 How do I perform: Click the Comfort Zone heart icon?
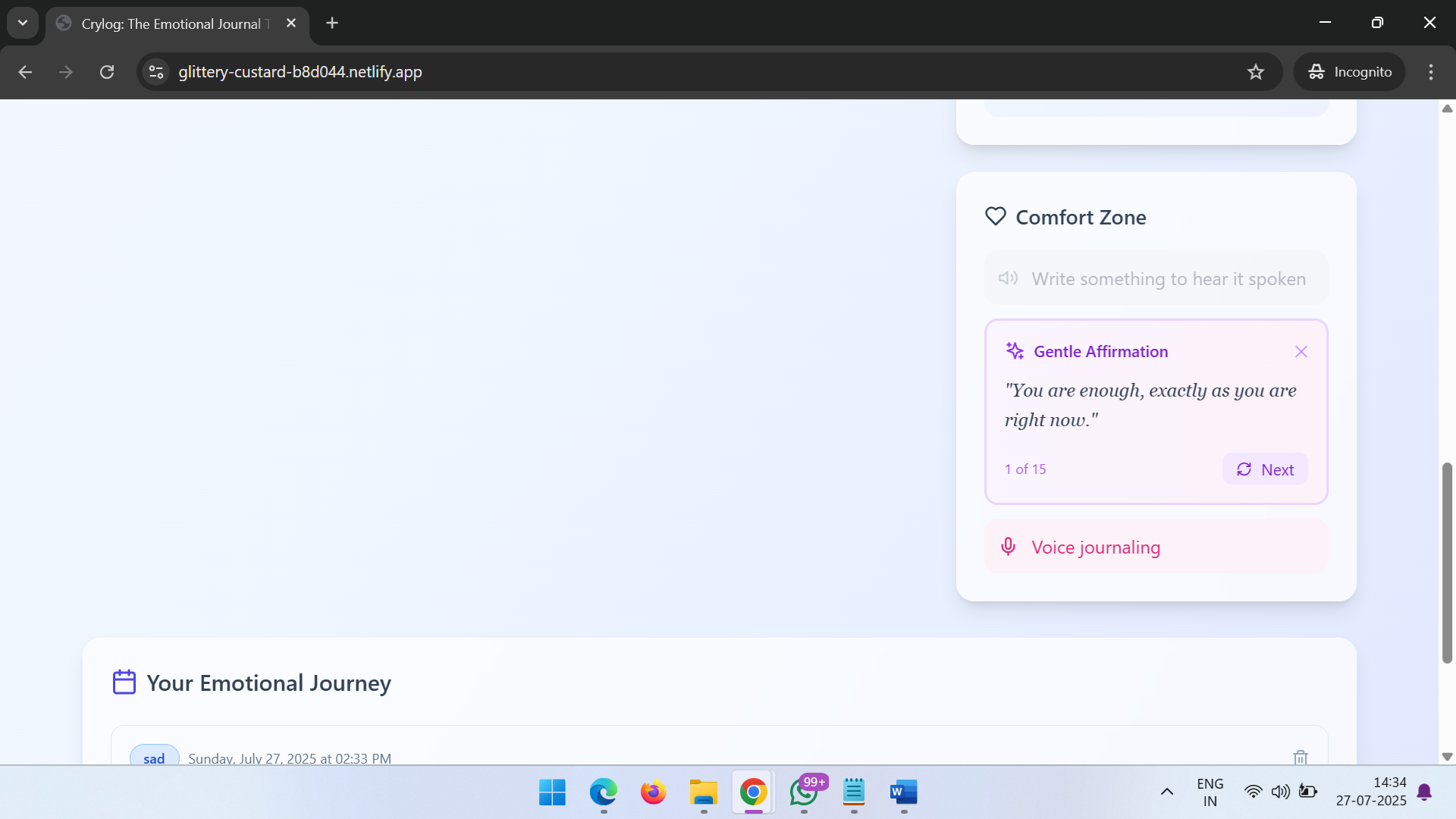click(995, 217)
